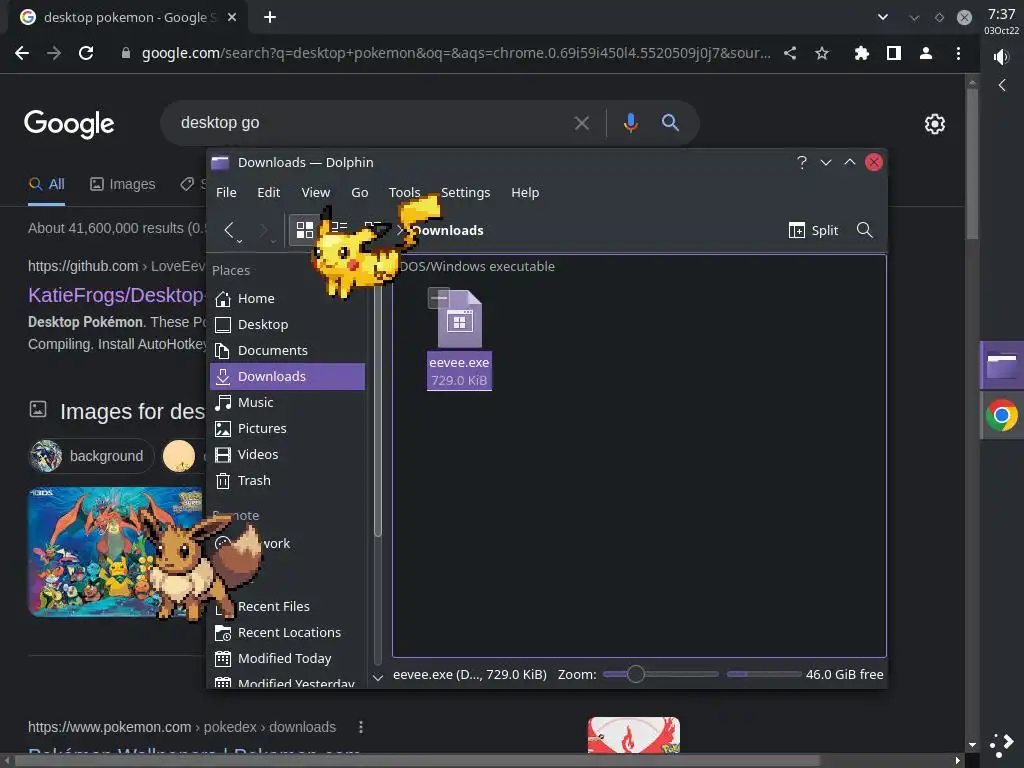This screenshot has height=768, width=1024.
Task: Clear the Google search box
Action: click(581, 123)
